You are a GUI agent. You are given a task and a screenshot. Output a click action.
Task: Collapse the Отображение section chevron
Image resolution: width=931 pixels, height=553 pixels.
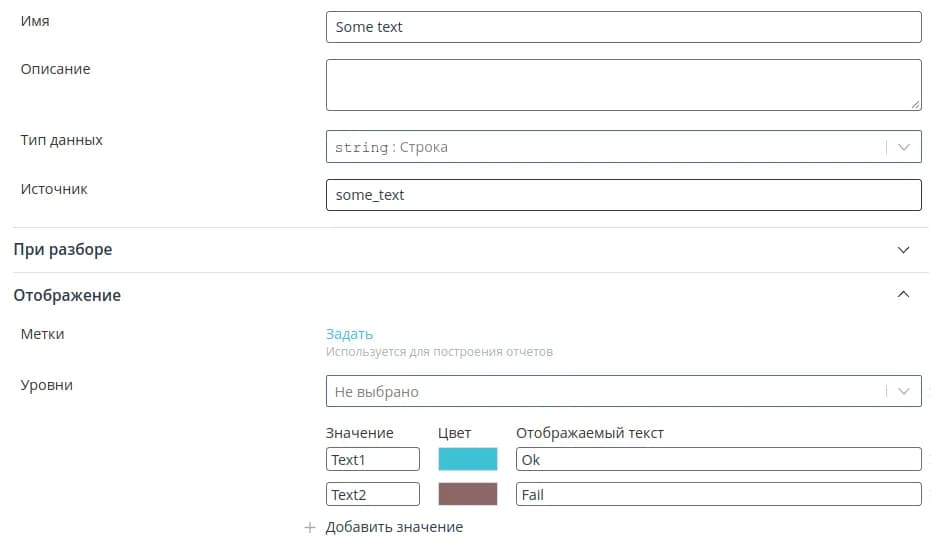click(x=903, y=295)
